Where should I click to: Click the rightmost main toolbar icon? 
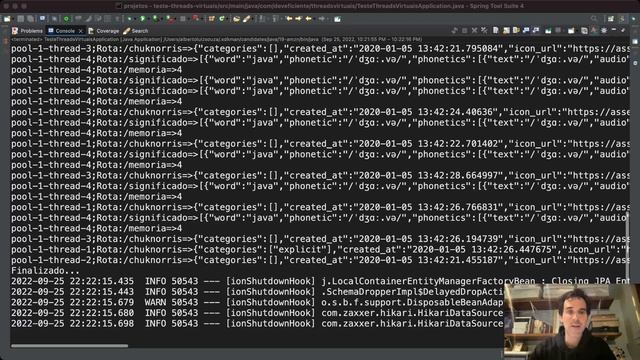tap(337, 19)
